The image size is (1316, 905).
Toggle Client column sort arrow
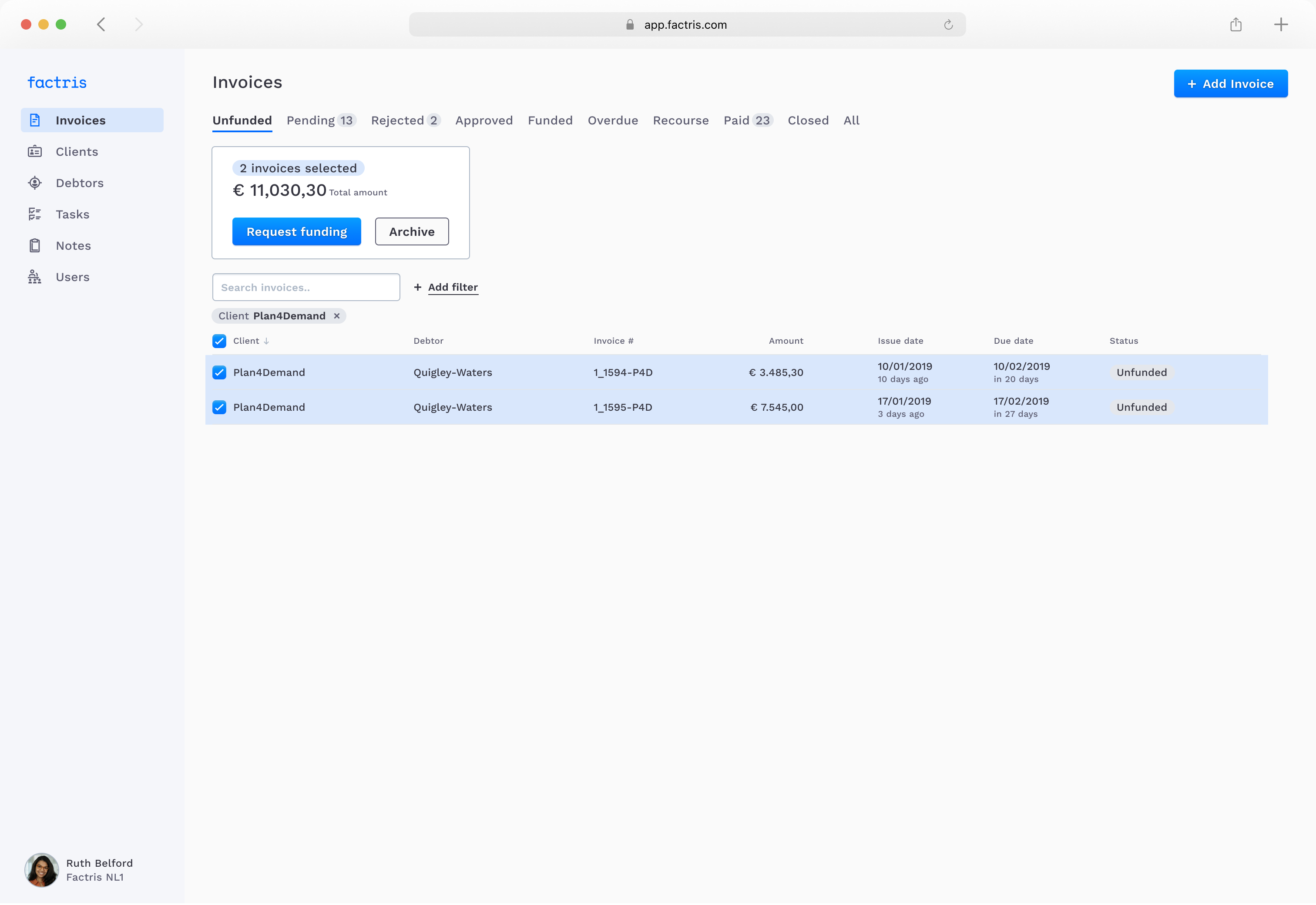point(266,341)
